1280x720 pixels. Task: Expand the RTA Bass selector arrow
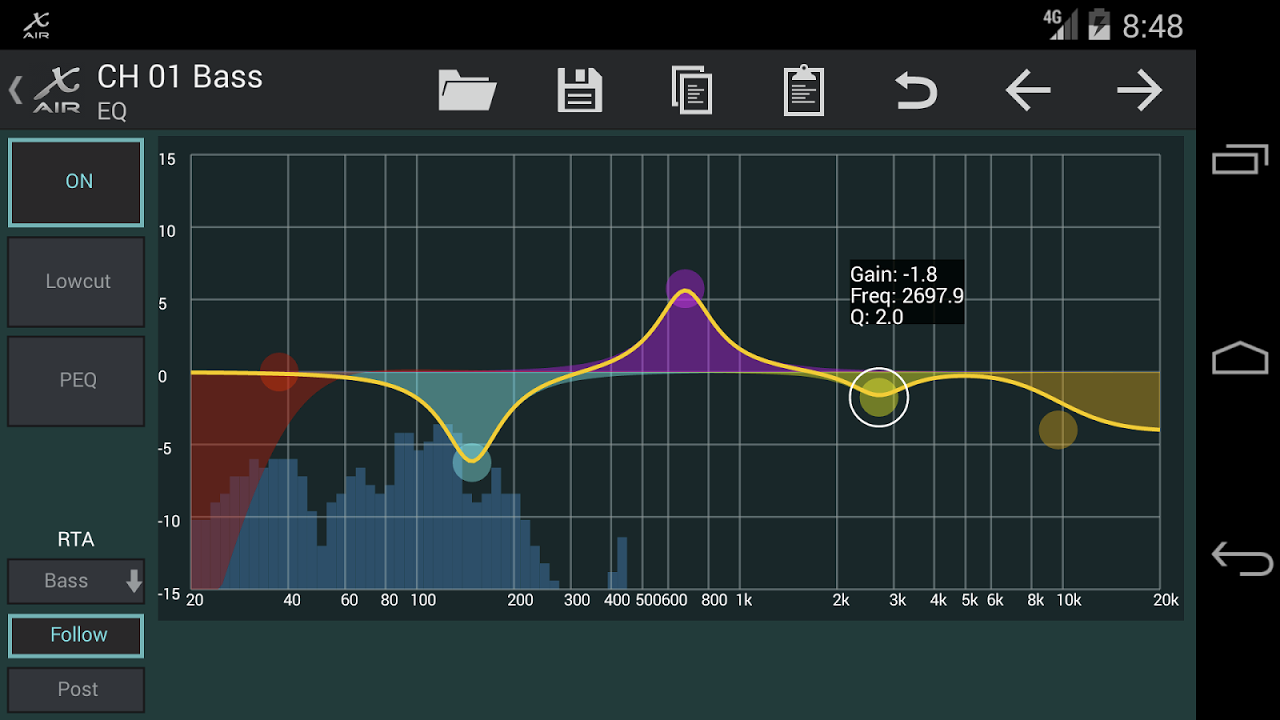(x=133, y=580)
